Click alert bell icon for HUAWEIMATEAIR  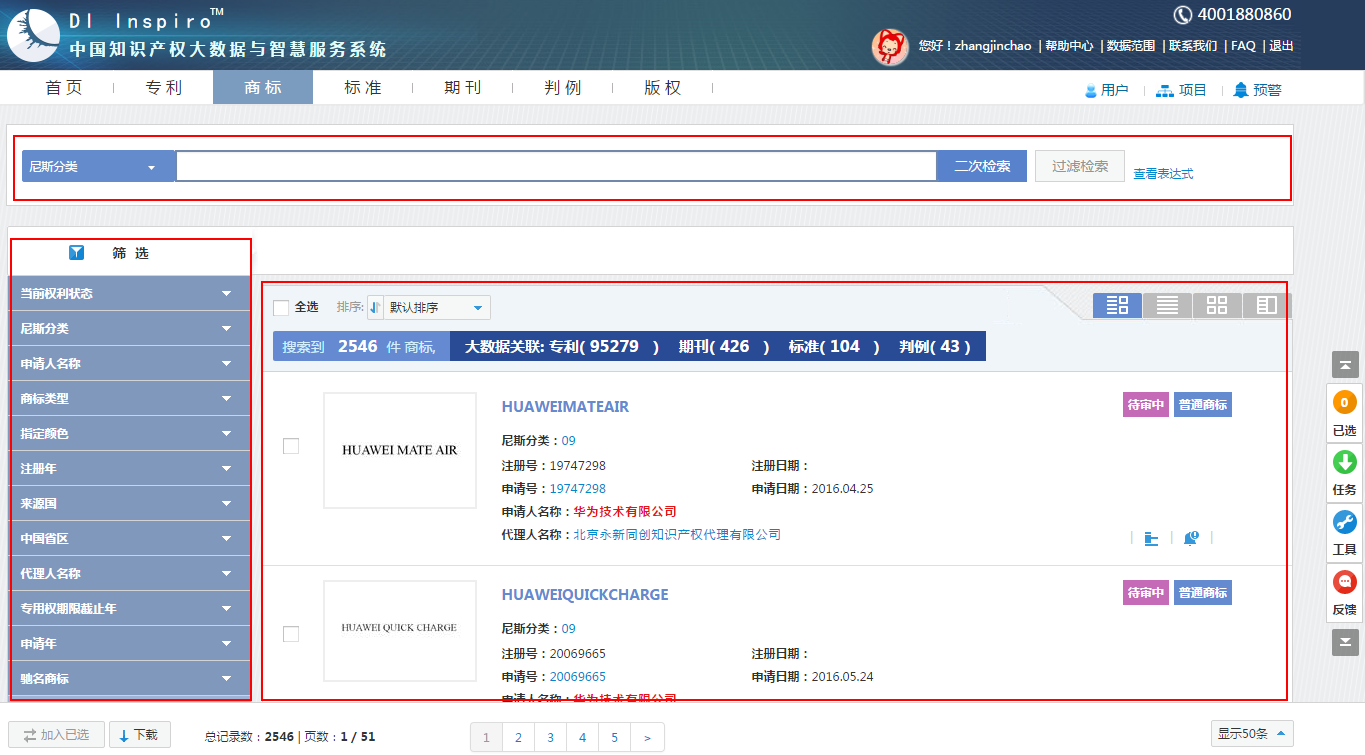pyautogui.click(x=1191, y=538)
